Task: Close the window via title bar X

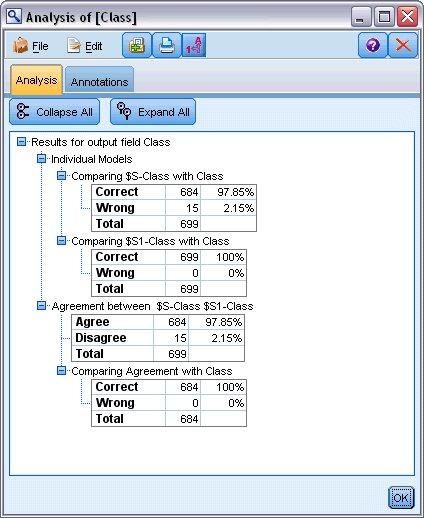Action: [x=407, y=16]
